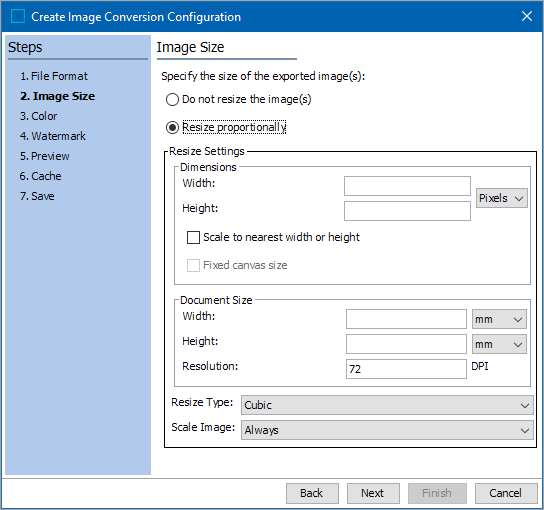This screenshot has height=510, width=544.
Task: Select step 5 Preview
Action: [44, 156]
